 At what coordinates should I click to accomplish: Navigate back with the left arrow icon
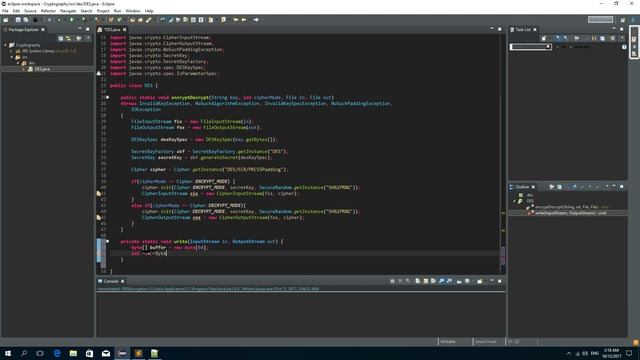click(244, 20)
